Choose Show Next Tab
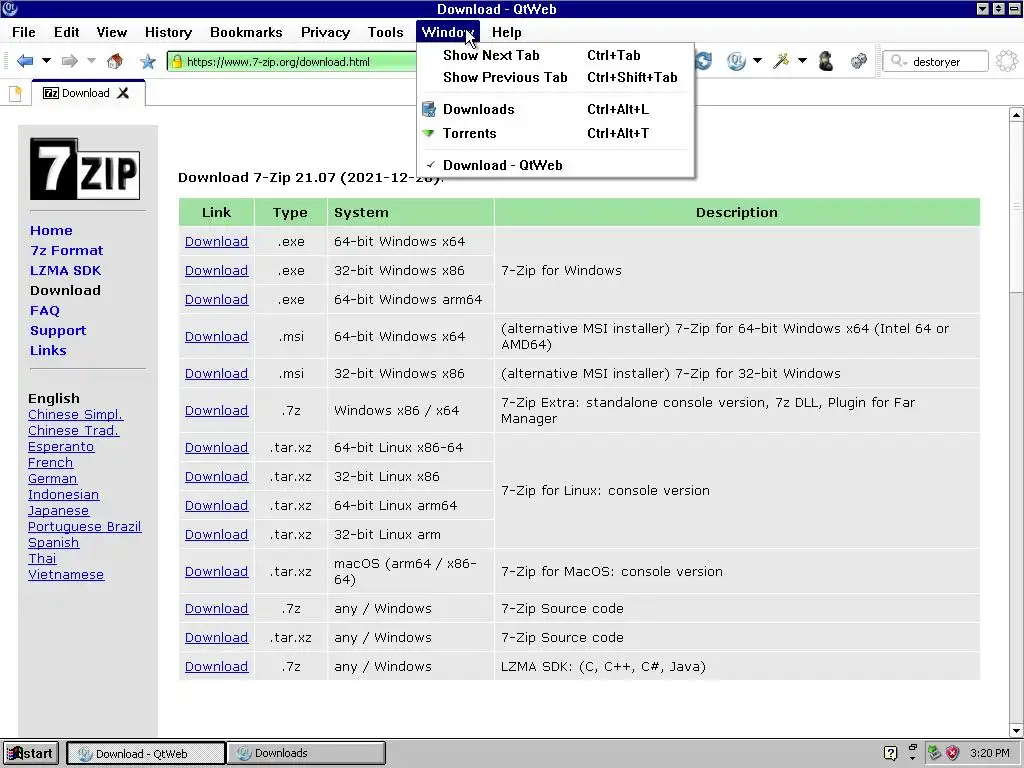The height and width of the screenshot is (768, 1024). pyautogui.click(x=555, y=56)
